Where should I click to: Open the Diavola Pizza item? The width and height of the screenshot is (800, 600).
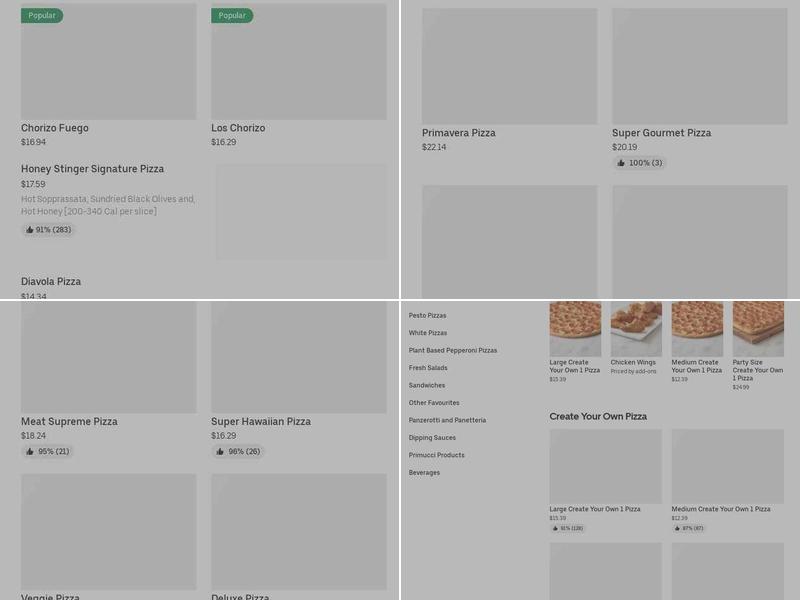coord(51,282)
